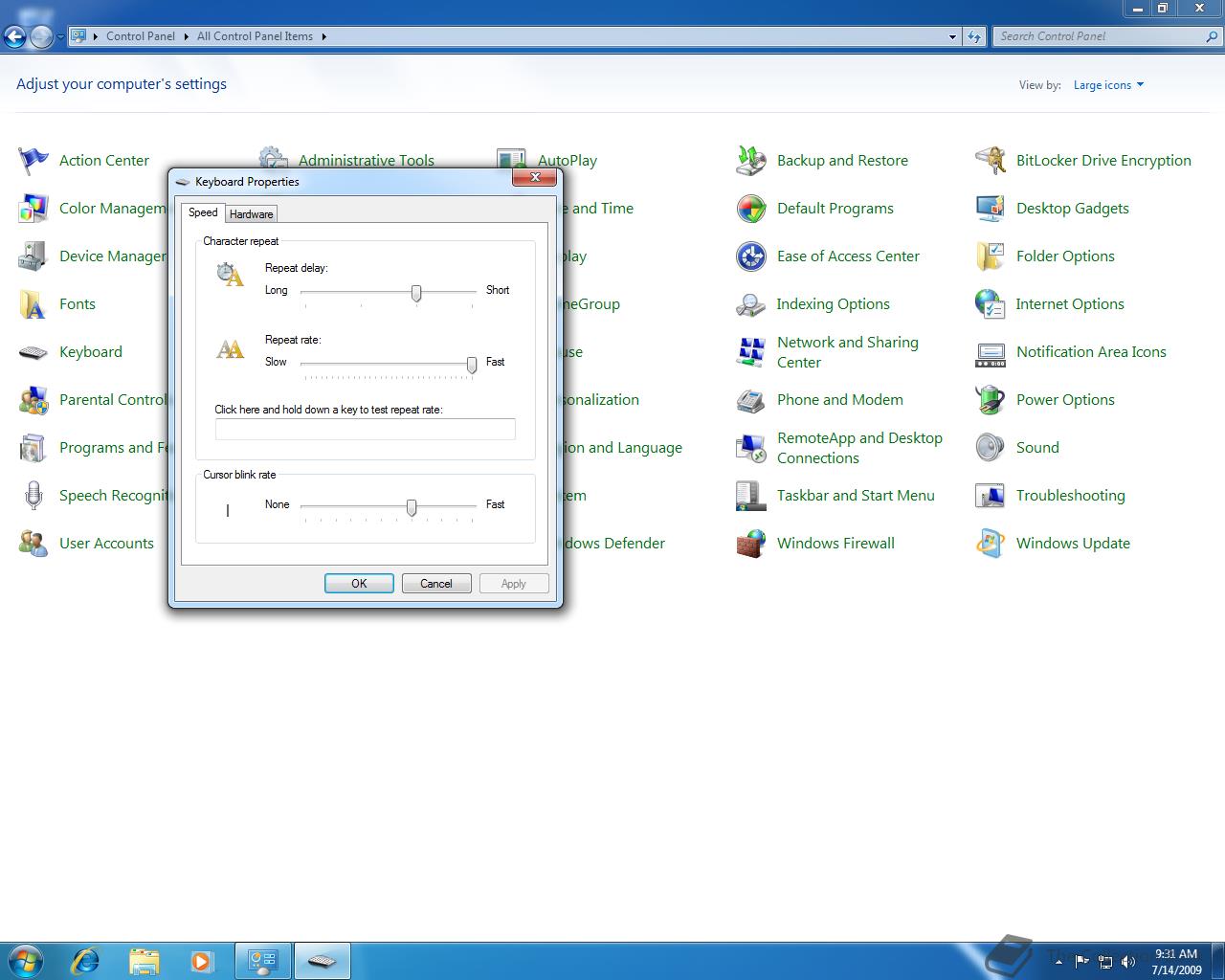Open the Backup and Restore icon
This screenshot has width=1225, height=980.
click(751, 161)
